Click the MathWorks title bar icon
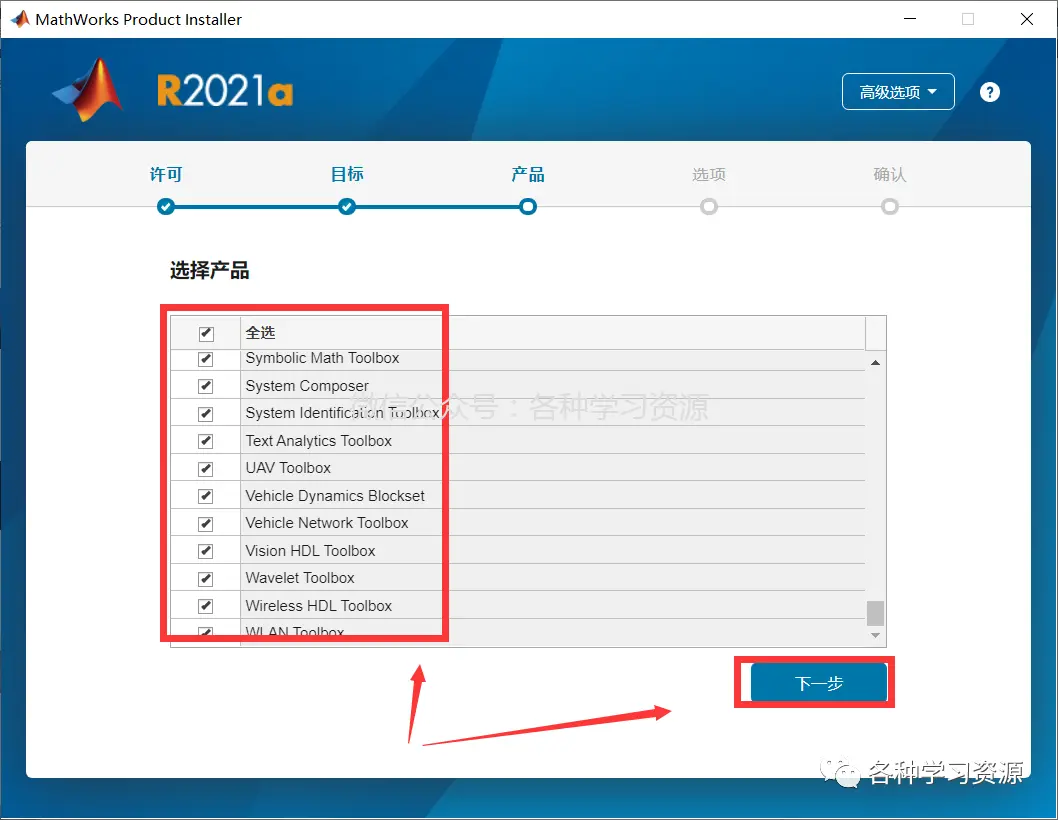 [20, 19]
